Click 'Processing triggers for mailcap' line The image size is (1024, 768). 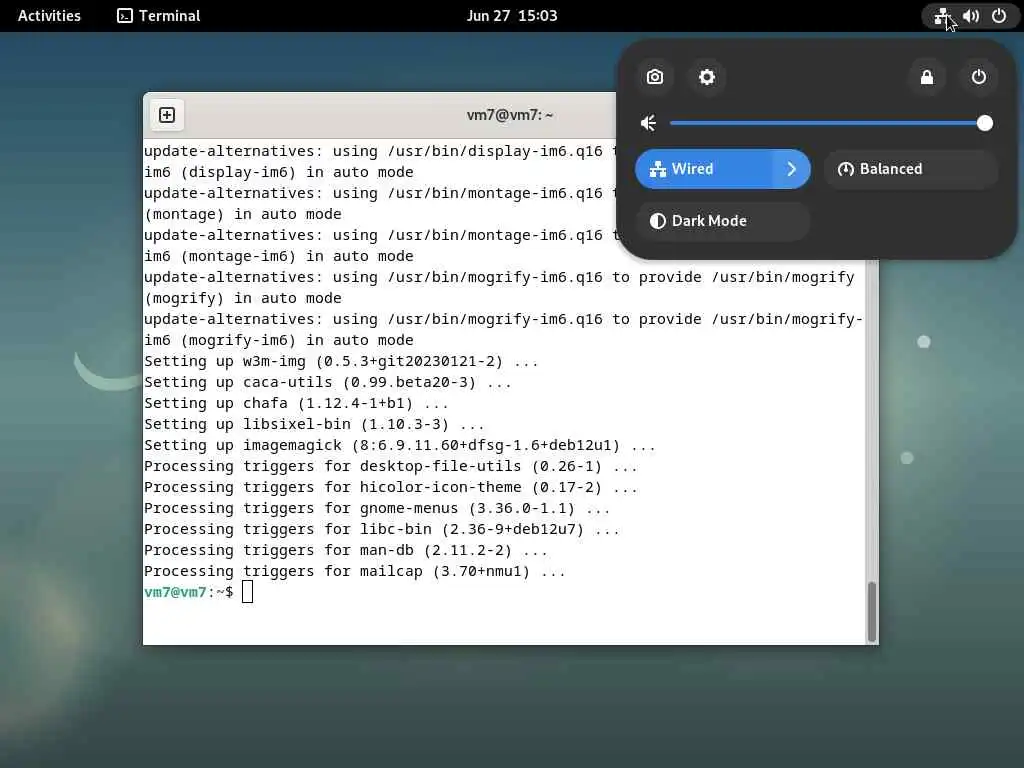355,571
